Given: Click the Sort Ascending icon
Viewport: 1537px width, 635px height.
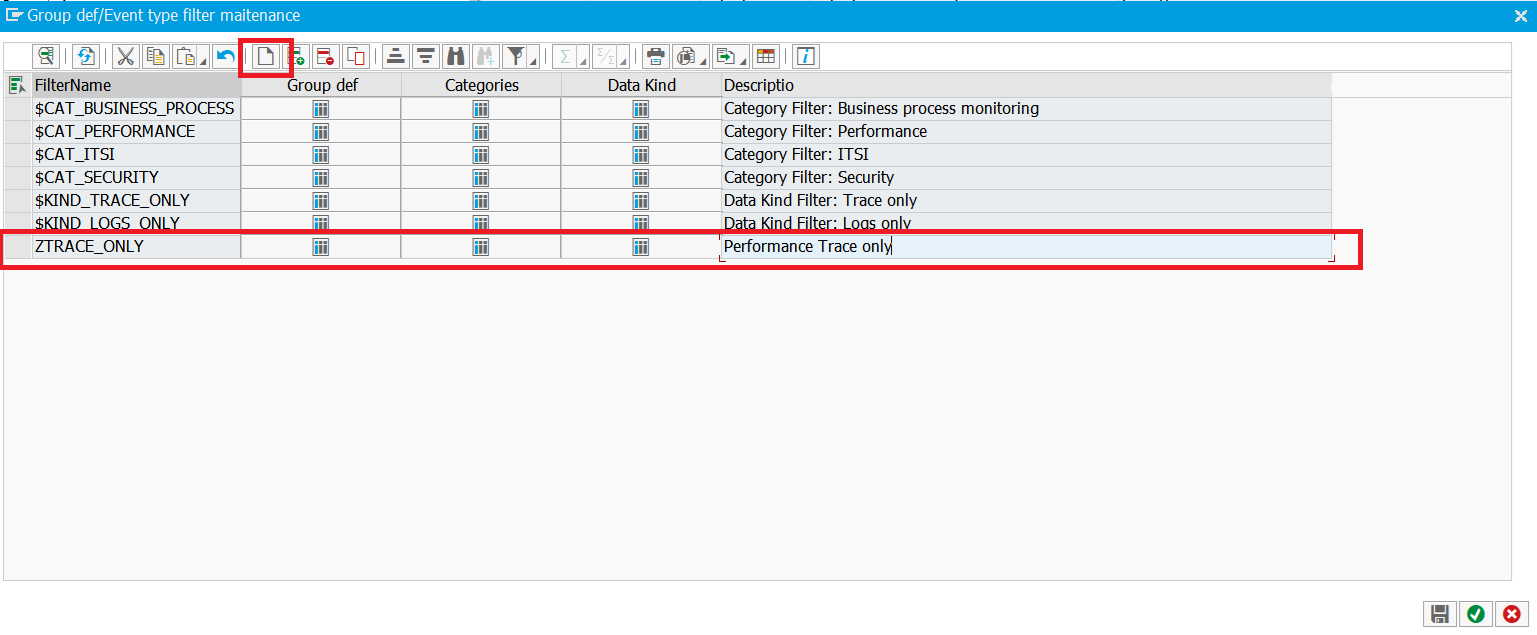Looking at the screenshot, I should (396, 56).
